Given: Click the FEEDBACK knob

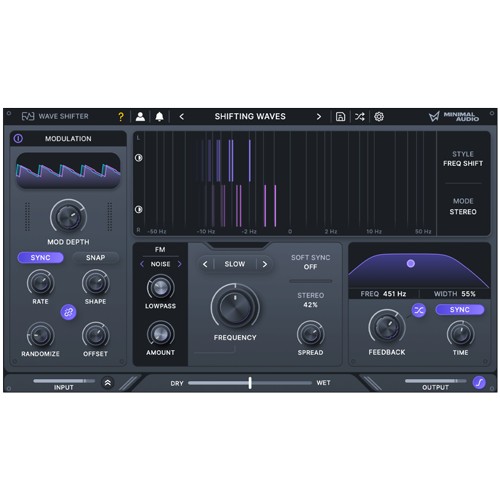Looking at the screenshot, I should coord(387,328).
